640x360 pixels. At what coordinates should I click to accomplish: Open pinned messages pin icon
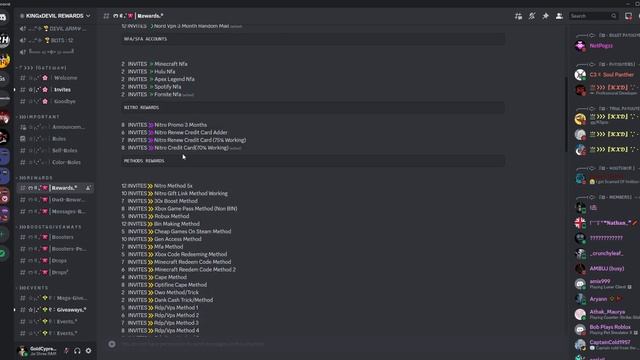click(545, 16)
